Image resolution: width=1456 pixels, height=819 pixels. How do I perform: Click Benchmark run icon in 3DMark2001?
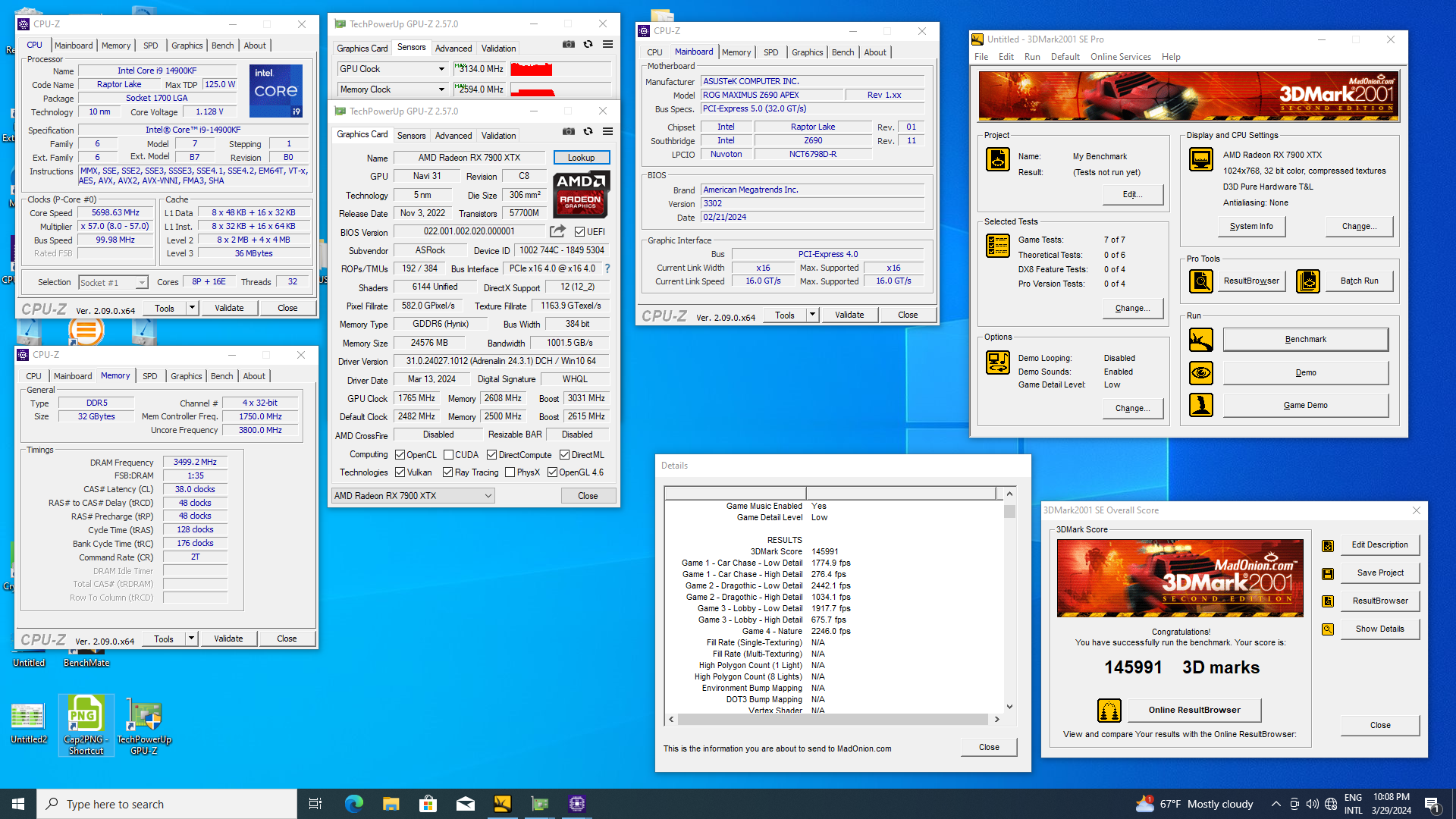[x=1201, y=340]
